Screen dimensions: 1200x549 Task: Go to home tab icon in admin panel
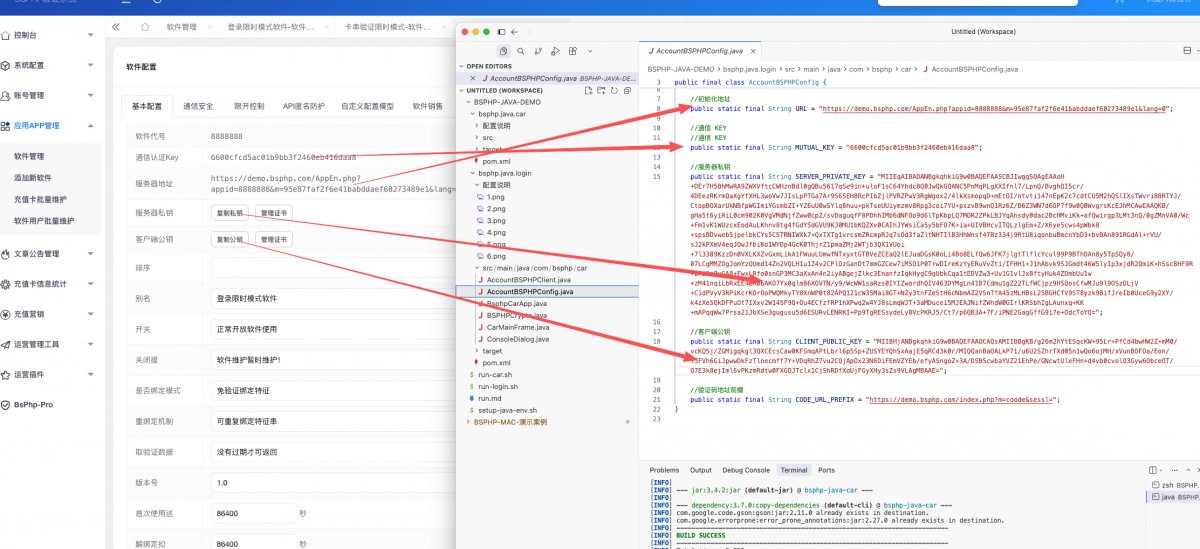point(146,27)
